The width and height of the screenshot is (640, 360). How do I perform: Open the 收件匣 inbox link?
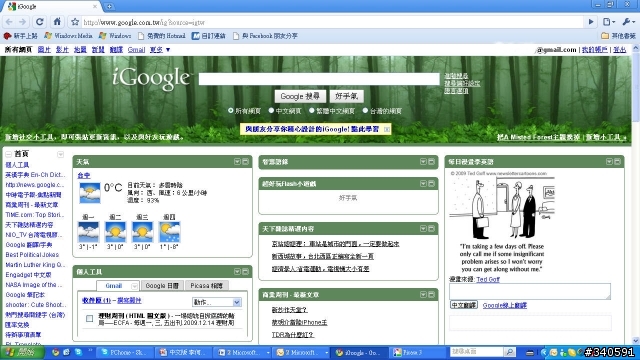tap(96, 300)
